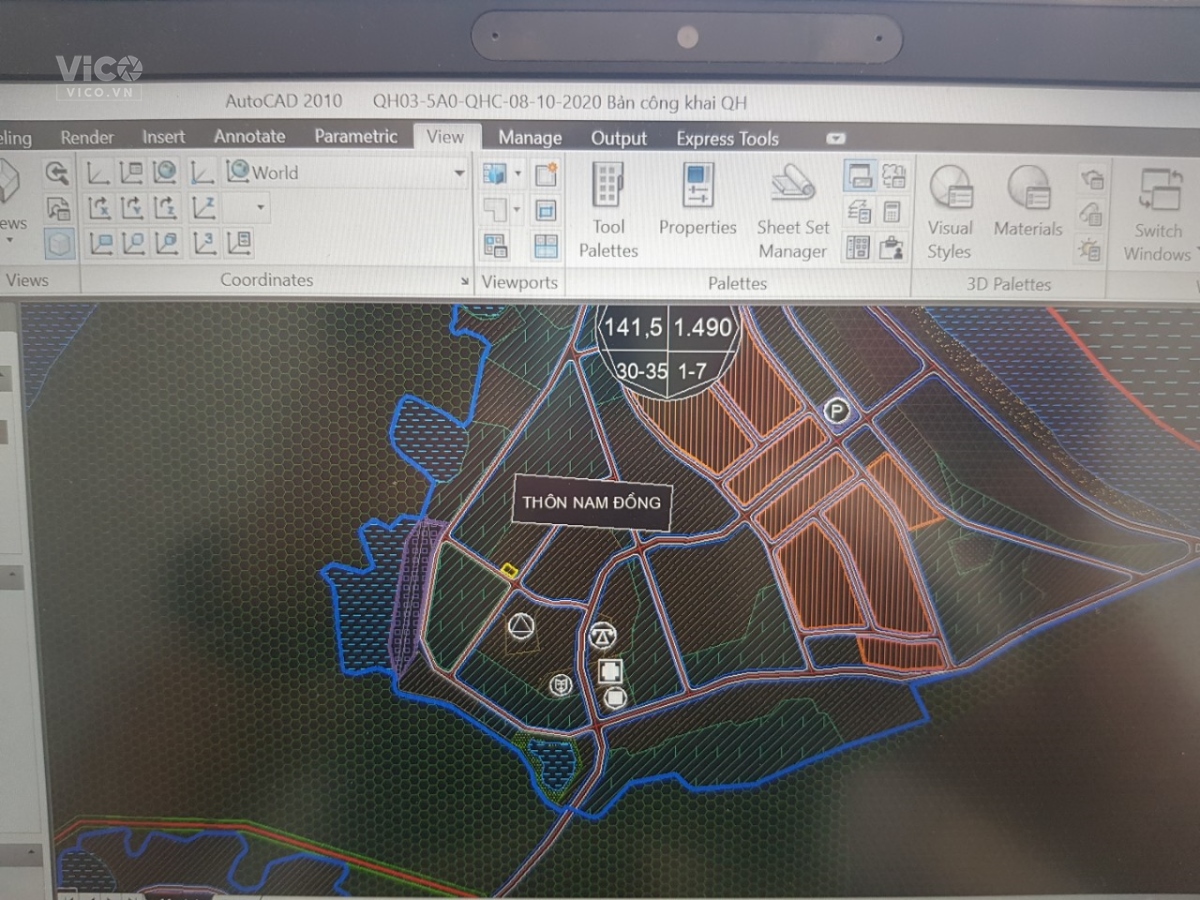Open Sun Properties icon in 3D Palettes
Image resolution: width=1200 pixels, height=900 pixels.
1090,248
